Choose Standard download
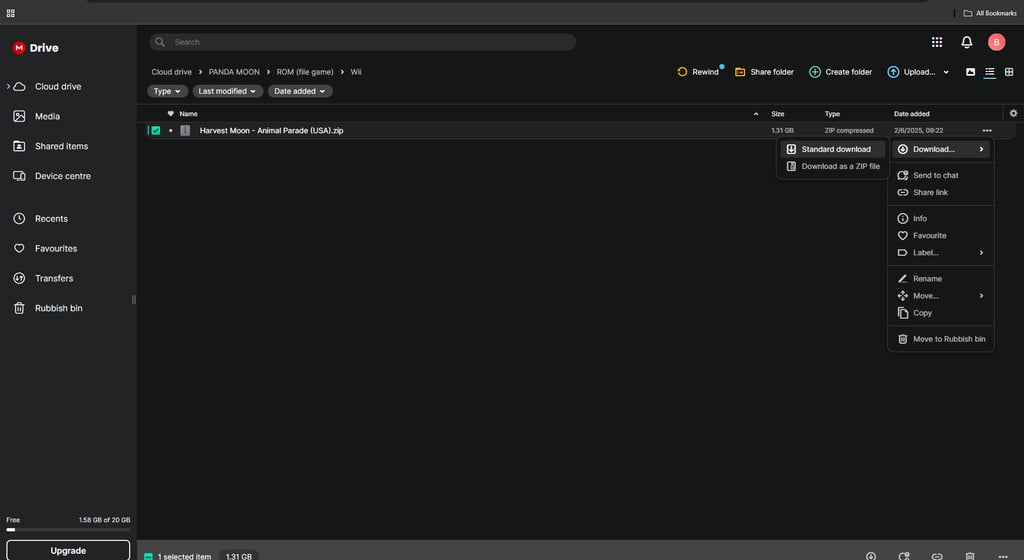Viewport: 1024px width, 560px height. tap(833, 149)
